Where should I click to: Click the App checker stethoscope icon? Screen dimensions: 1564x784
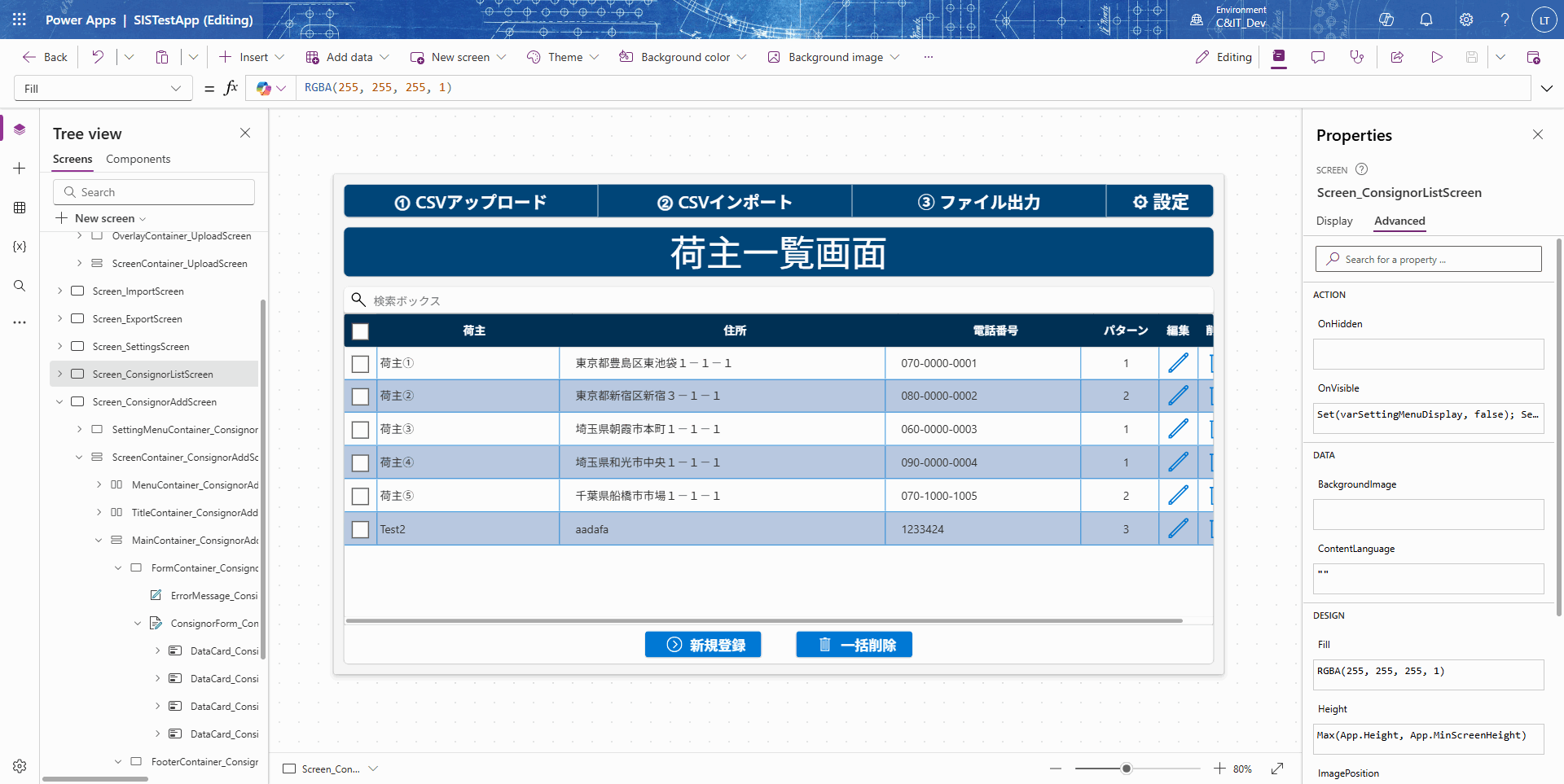point(1356,57)
